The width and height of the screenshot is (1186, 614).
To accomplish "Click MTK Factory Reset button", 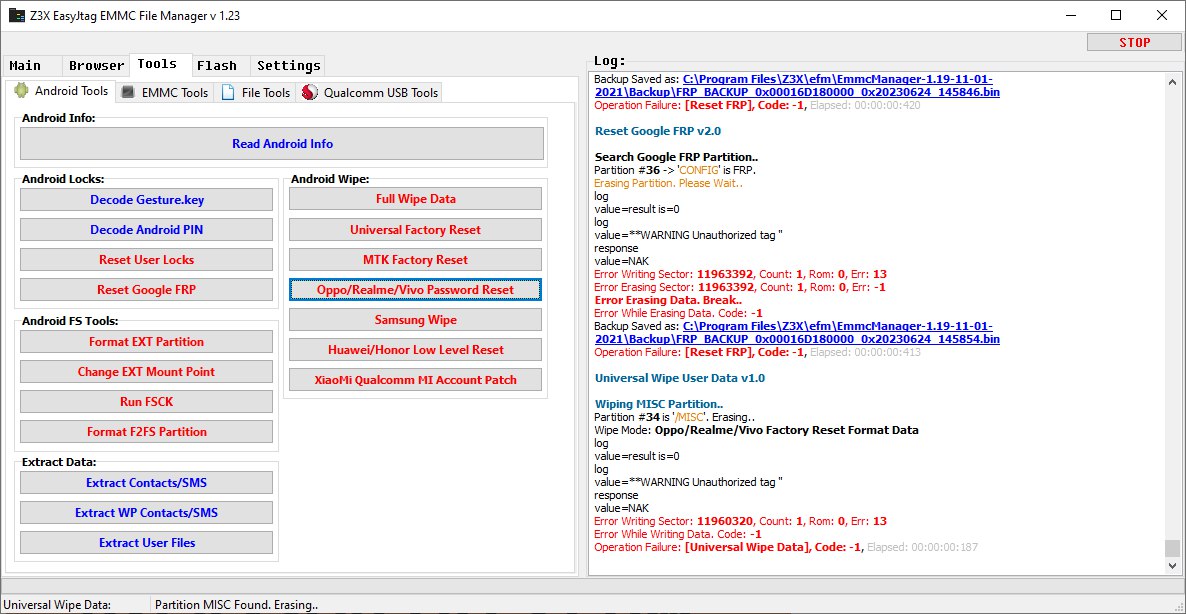I will (416, 259).
